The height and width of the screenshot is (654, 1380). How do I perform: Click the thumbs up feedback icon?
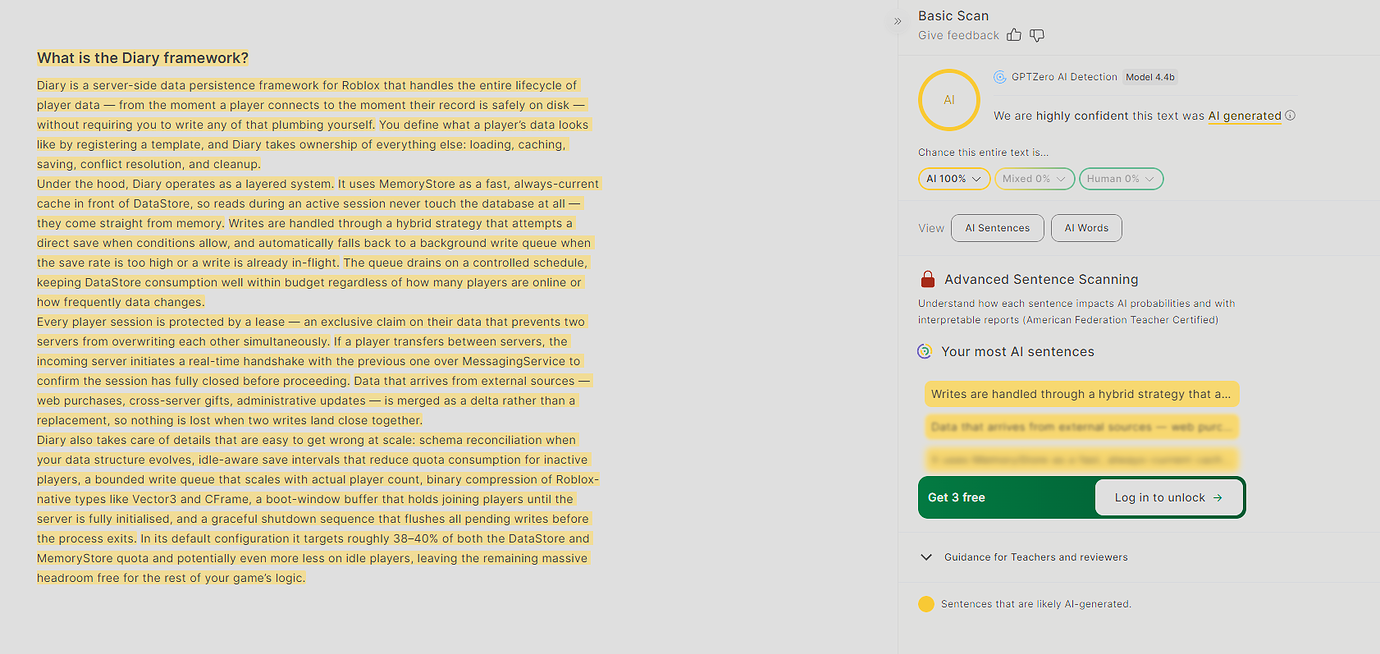pyautogui.click(x=1014, y=35)
